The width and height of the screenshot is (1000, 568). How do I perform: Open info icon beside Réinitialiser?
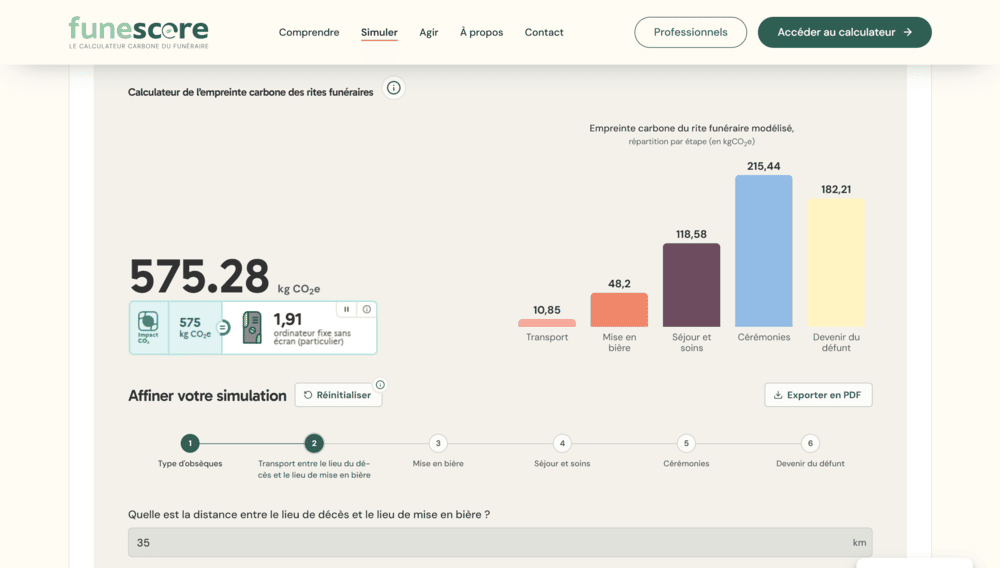point(380,384)
